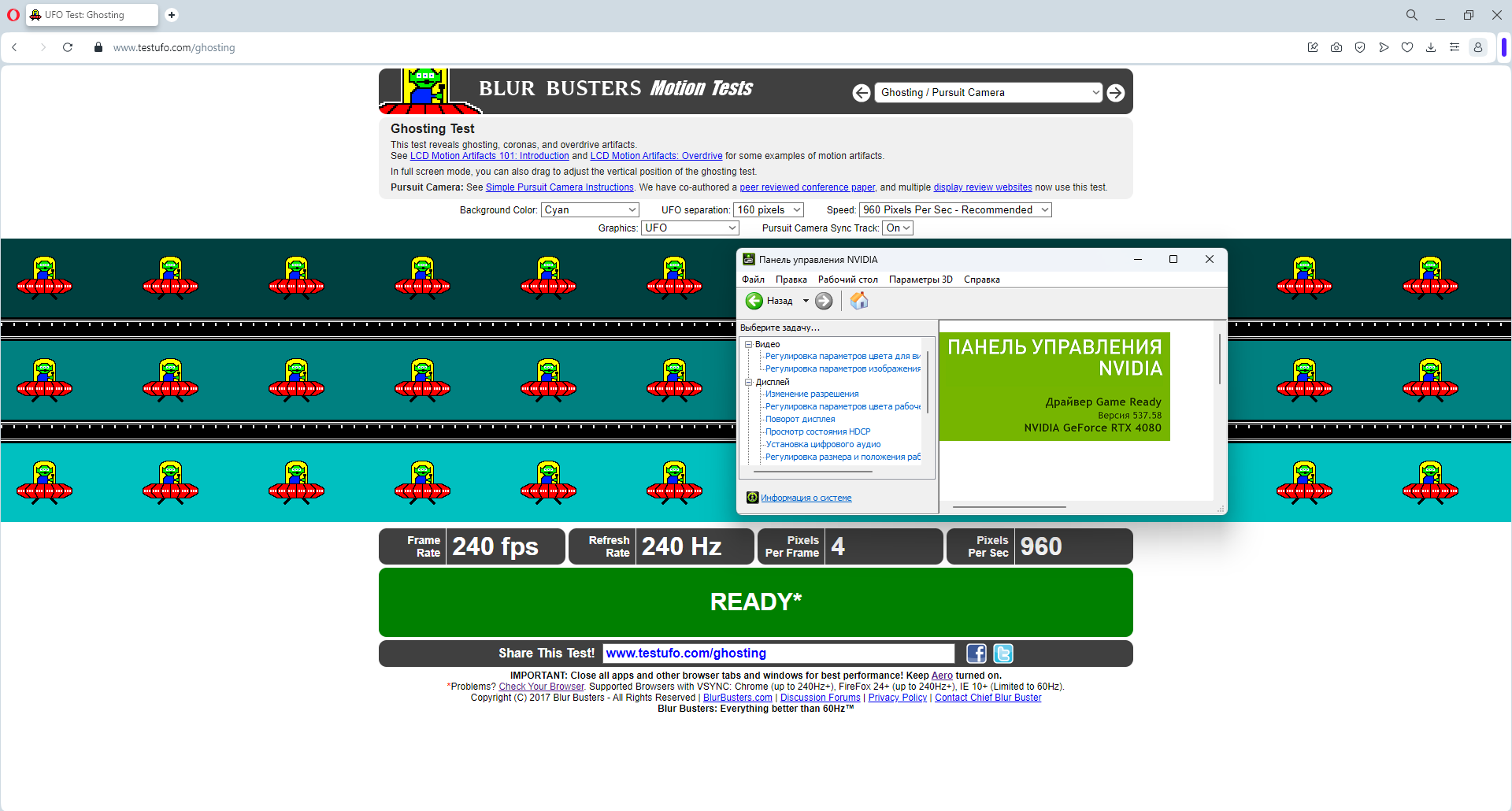
Task: Minimize the NVIDIA control panel window
Action: pos(1138,259)
